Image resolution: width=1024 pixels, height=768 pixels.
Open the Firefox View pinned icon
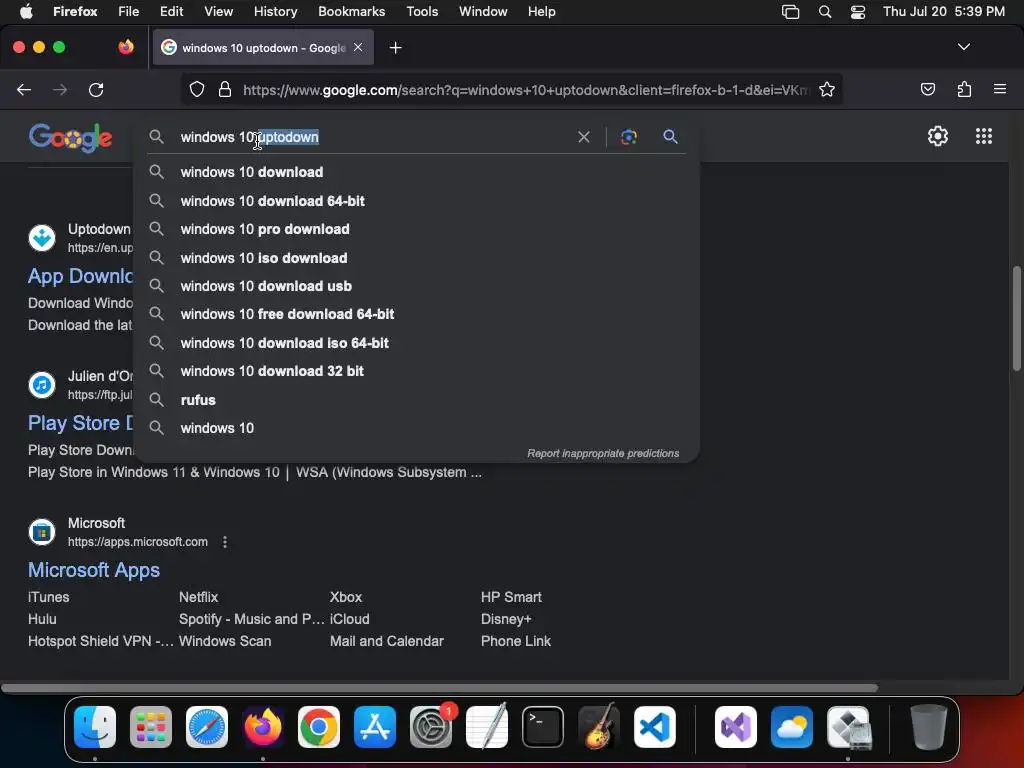click(126, 47)
